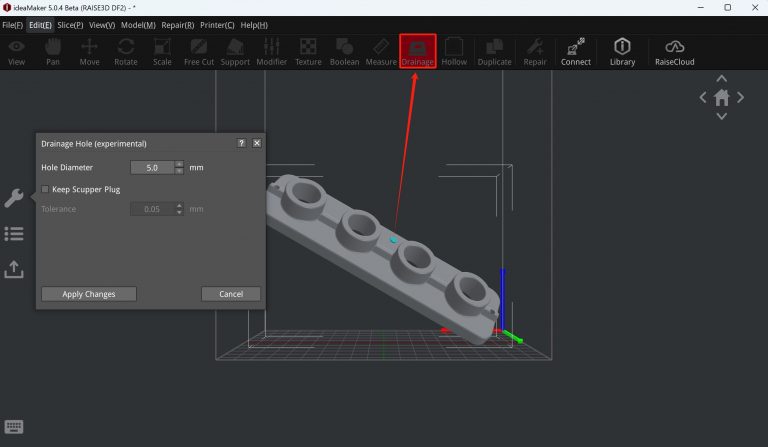Open the Edit menu
The height and width of the screenshot is (447, 768).
click(40, 25)
